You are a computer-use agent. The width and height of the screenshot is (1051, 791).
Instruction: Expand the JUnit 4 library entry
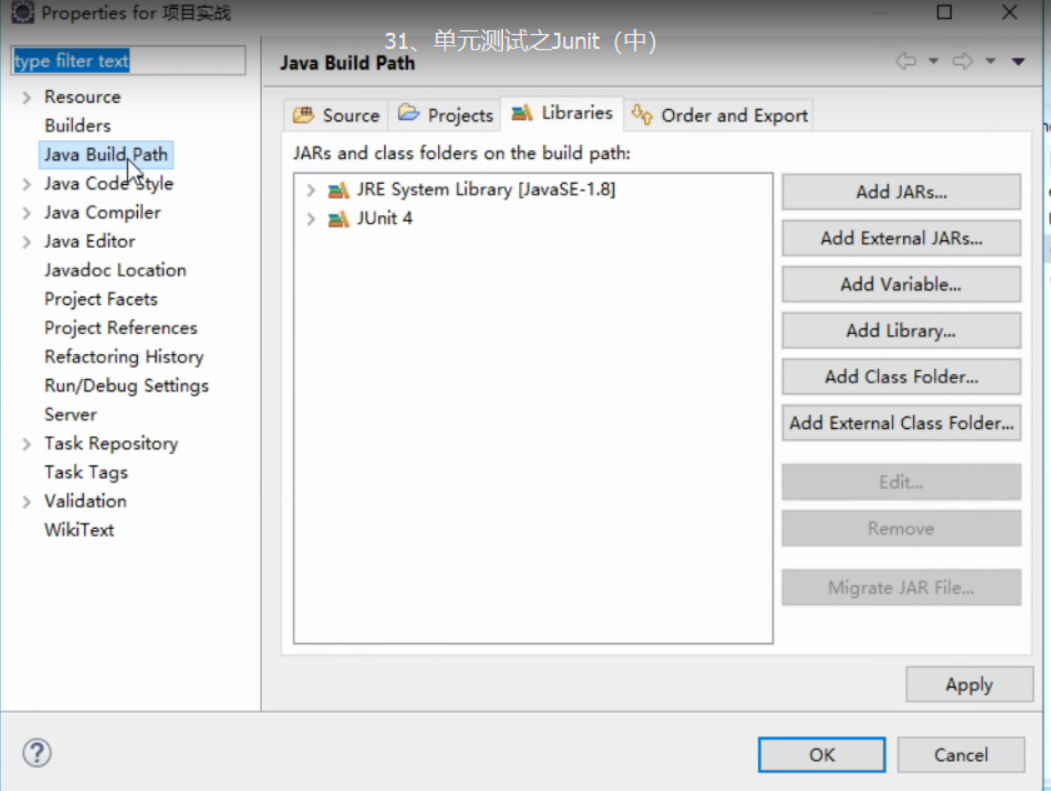click(310, 219)
